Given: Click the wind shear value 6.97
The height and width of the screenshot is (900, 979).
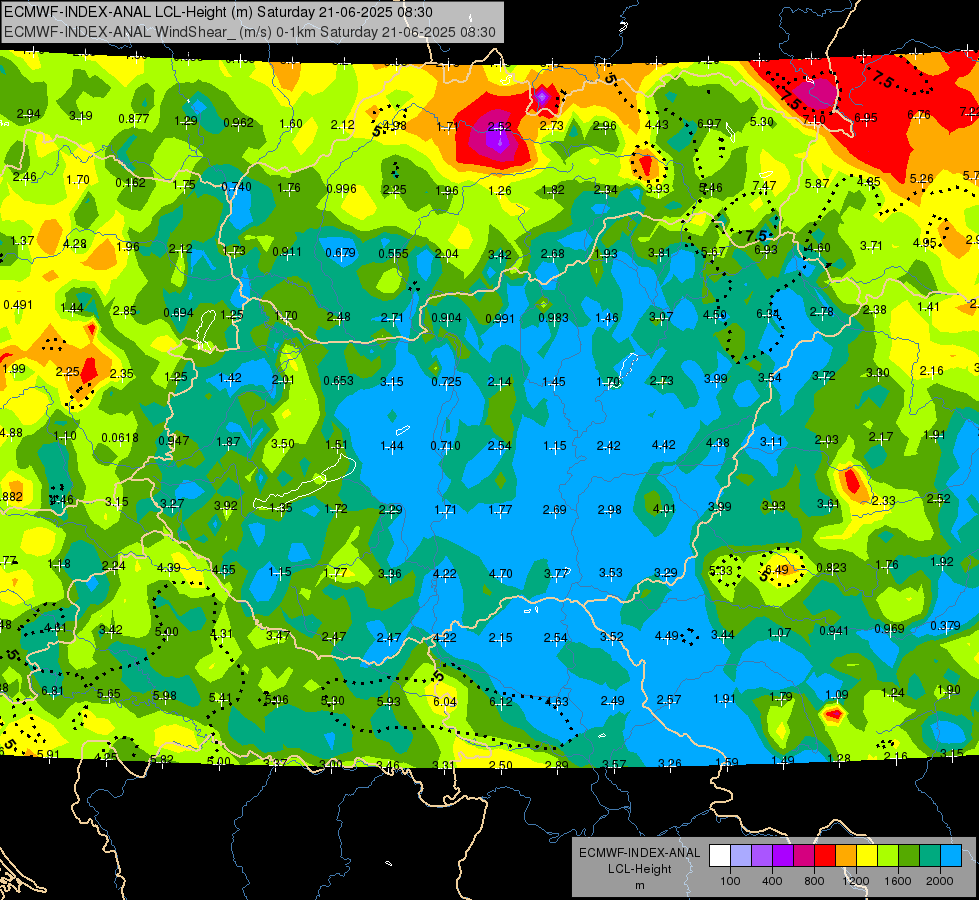Looking at the screenshot, I should tap(709, 124).
